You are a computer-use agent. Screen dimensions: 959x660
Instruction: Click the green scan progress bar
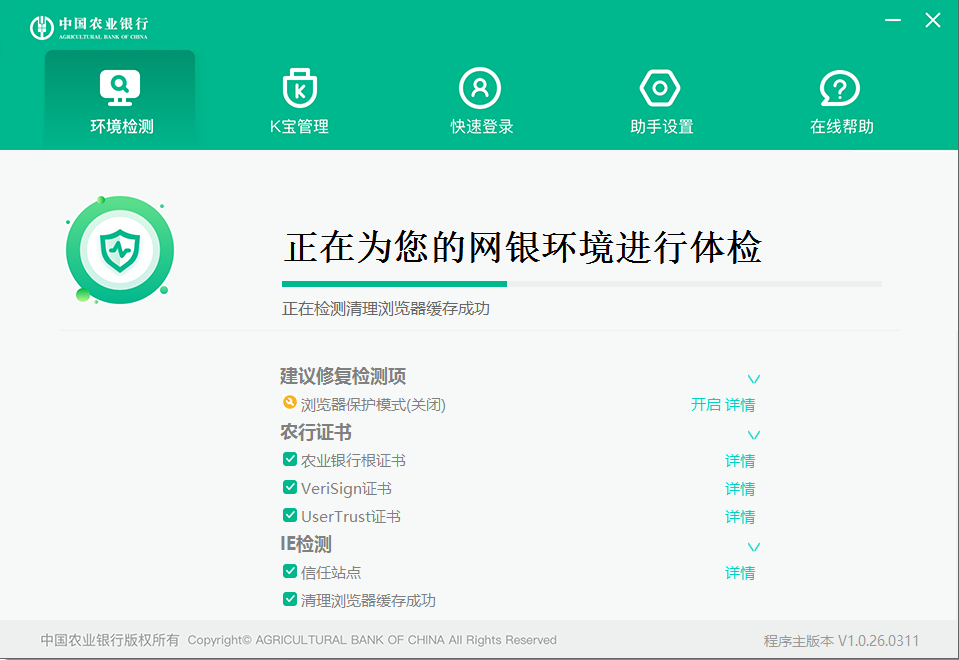[x=394, y=284]
